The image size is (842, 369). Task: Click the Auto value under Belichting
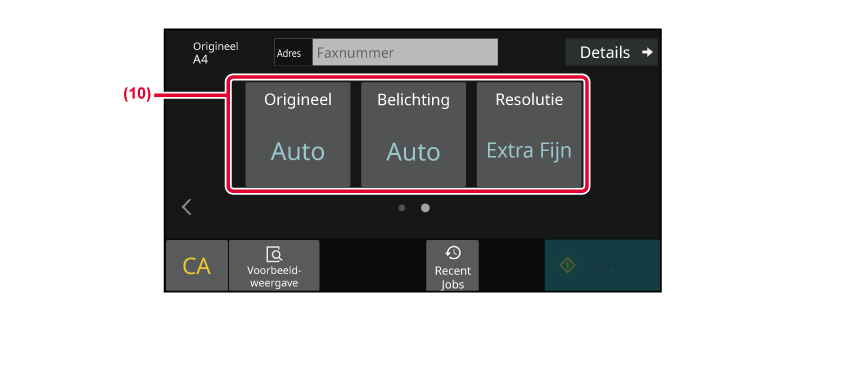pos(413,152)
